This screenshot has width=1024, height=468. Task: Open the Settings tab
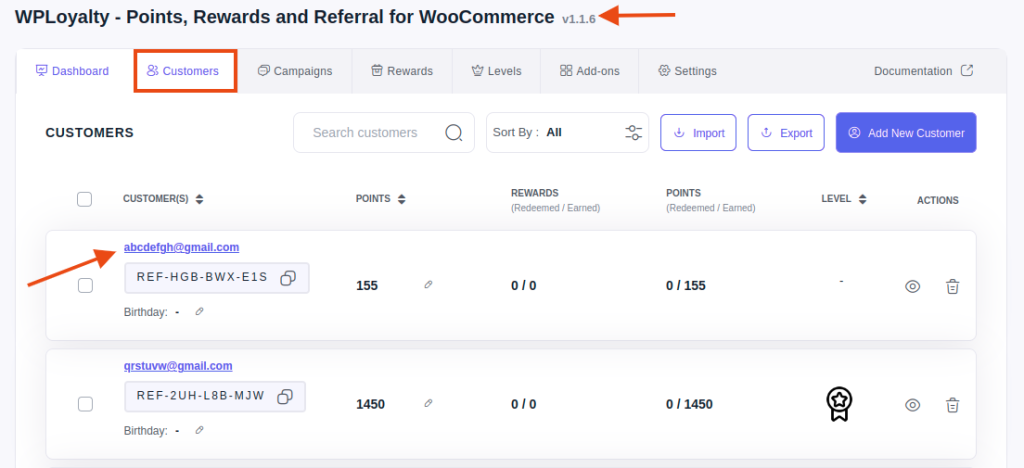coord(688,71)
